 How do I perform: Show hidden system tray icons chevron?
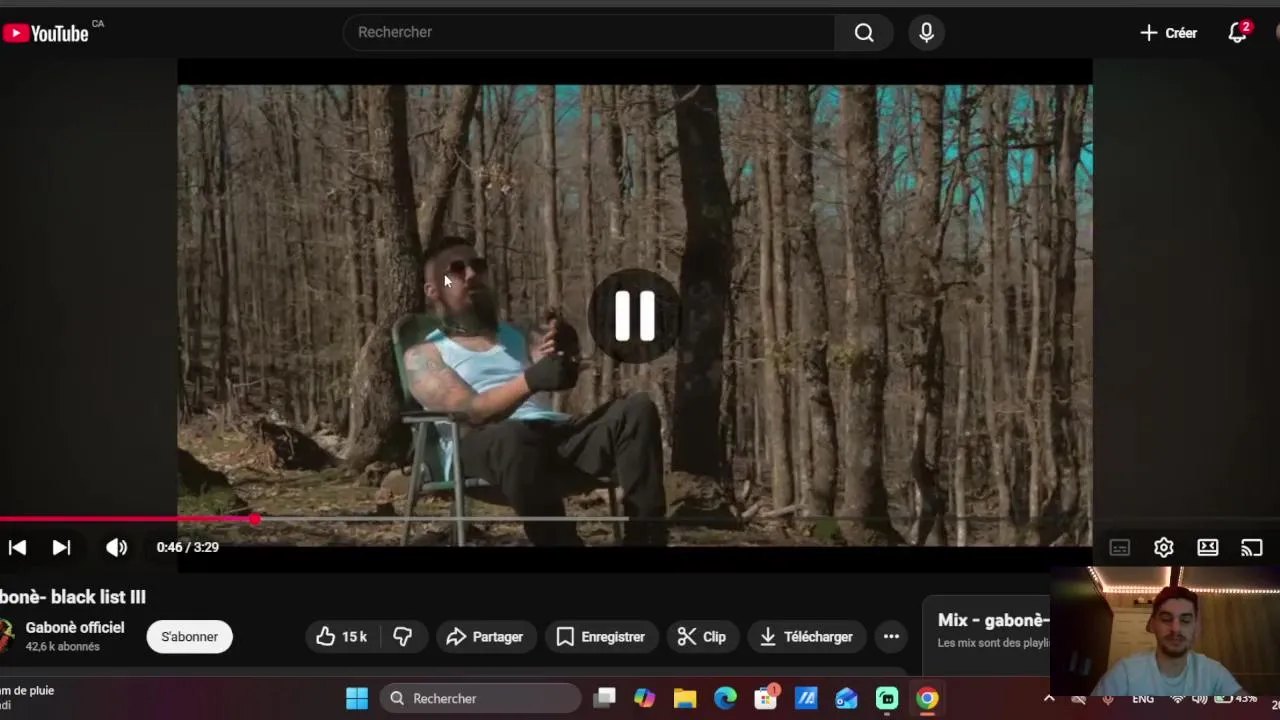[x=1049, y=699]
